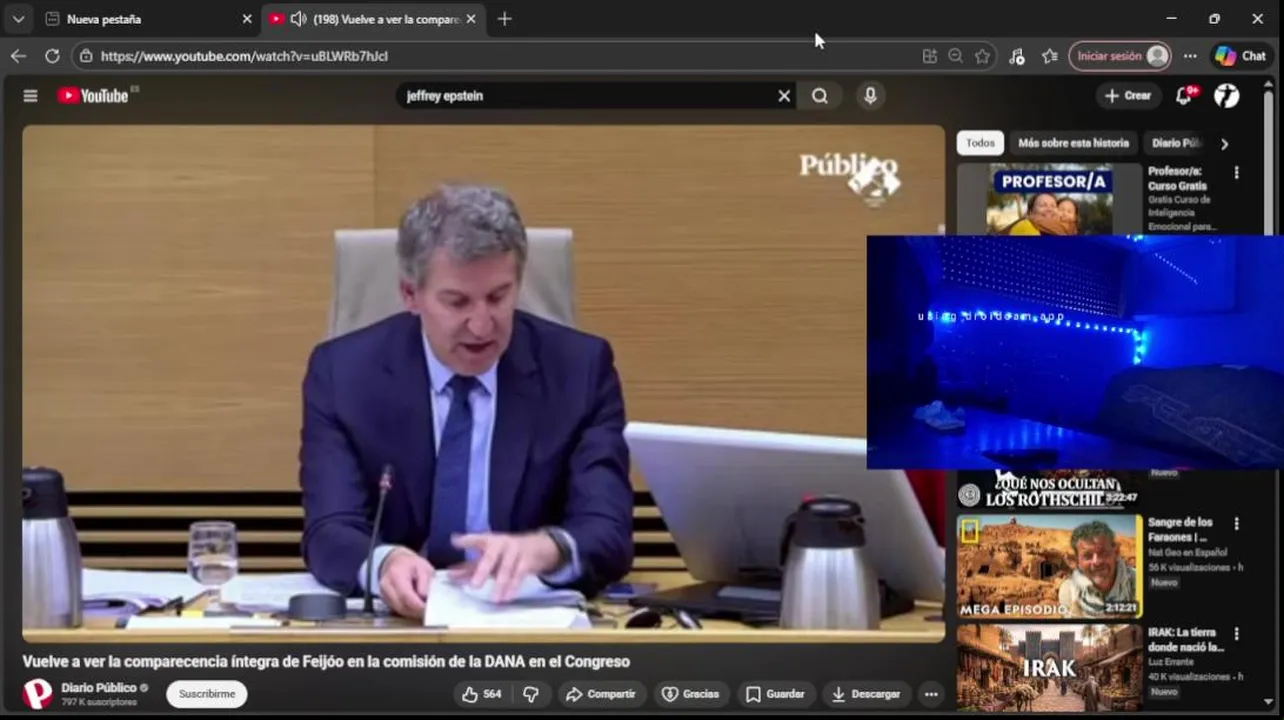1284x720 pixels.
Task: Click the Nat Geo en Español channel
Action: (1188, 552)
